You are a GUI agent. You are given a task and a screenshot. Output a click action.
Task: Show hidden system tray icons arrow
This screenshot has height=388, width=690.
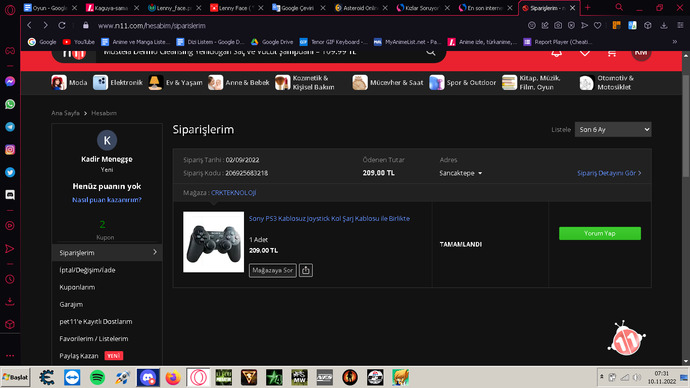[602, 377]
